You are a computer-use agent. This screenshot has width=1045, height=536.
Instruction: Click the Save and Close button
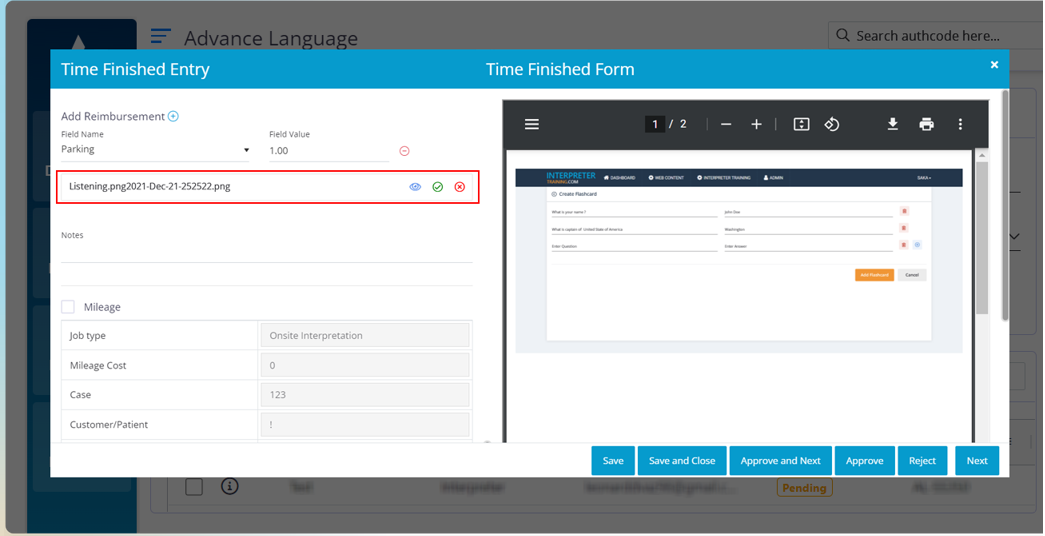[682, 461]
